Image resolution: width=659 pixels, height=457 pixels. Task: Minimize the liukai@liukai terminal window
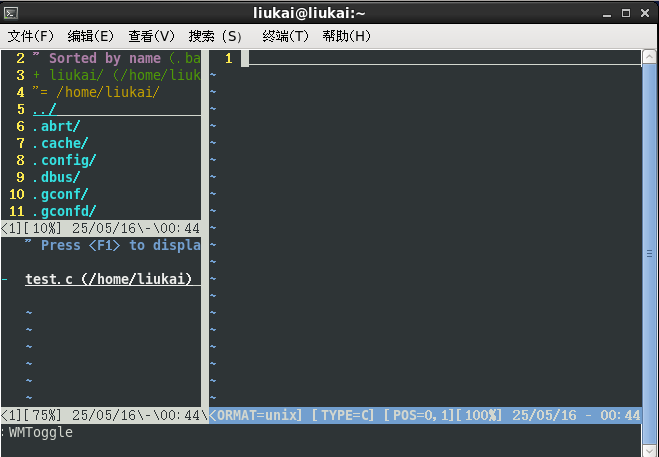point(606,14)
